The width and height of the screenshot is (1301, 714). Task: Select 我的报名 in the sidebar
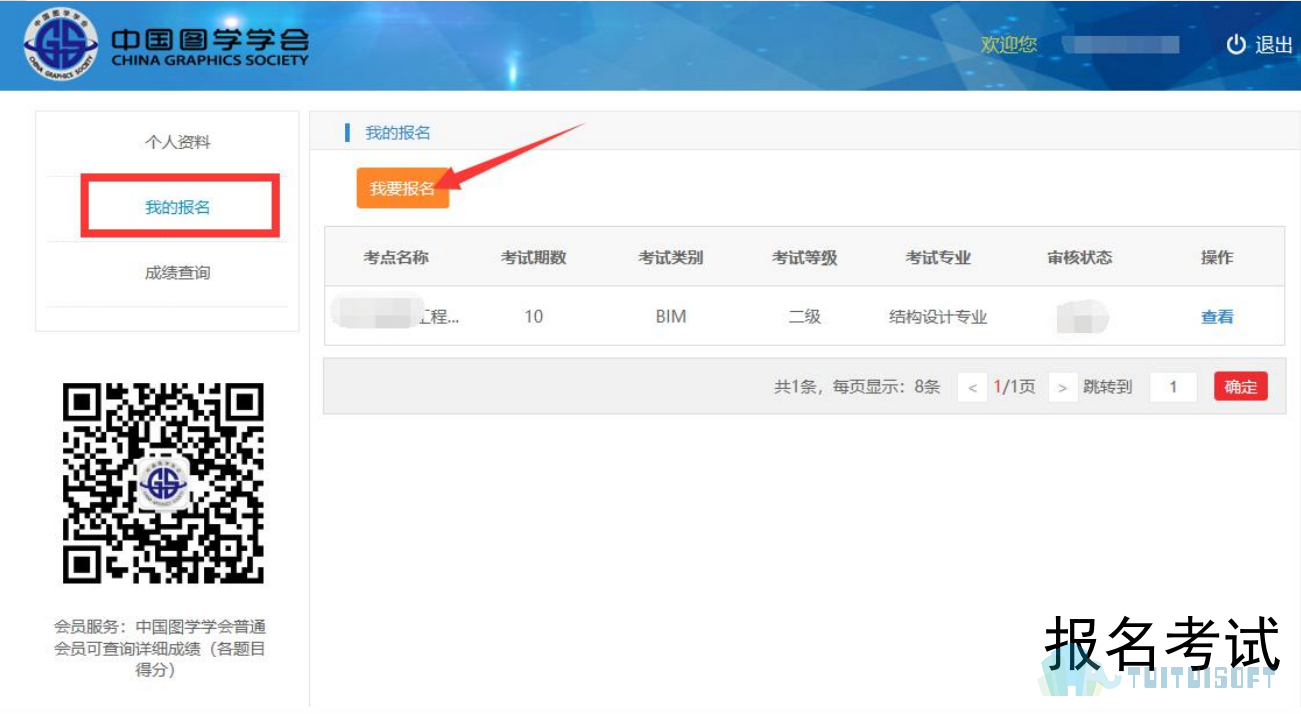coord(178,207)
